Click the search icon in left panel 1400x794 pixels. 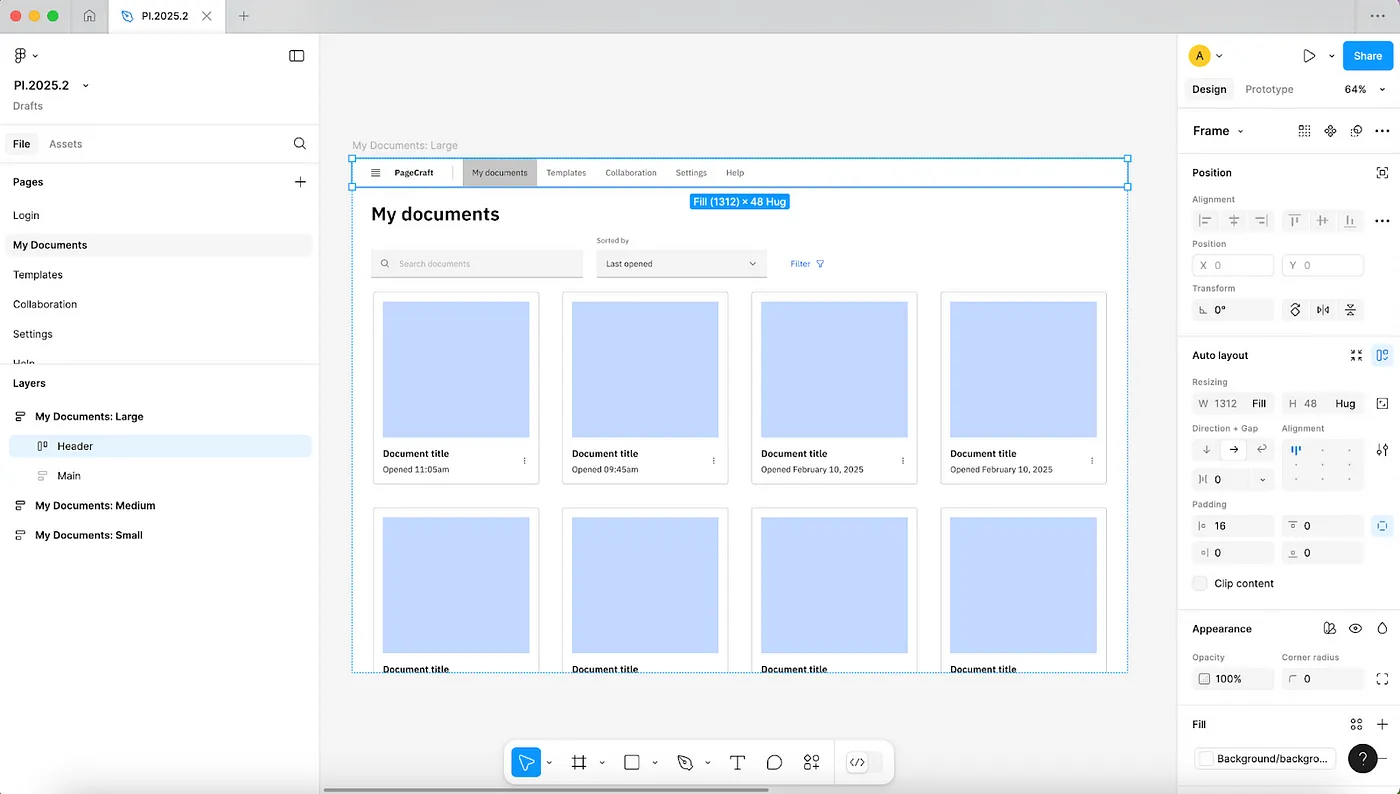[299, 144]
